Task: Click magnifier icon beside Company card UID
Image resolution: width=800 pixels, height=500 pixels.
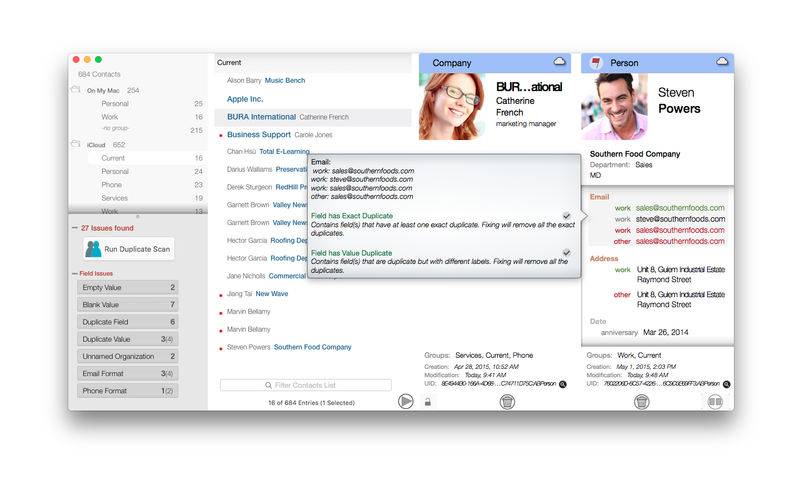Action: [563, 384]
